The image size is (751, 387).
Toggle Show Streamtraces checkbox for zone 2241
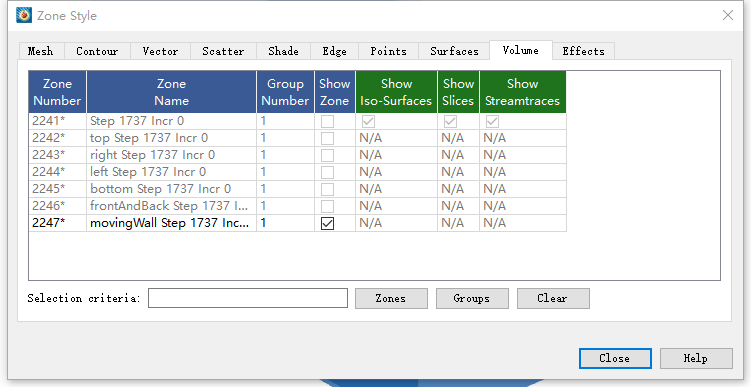click(x=492, y=121)
